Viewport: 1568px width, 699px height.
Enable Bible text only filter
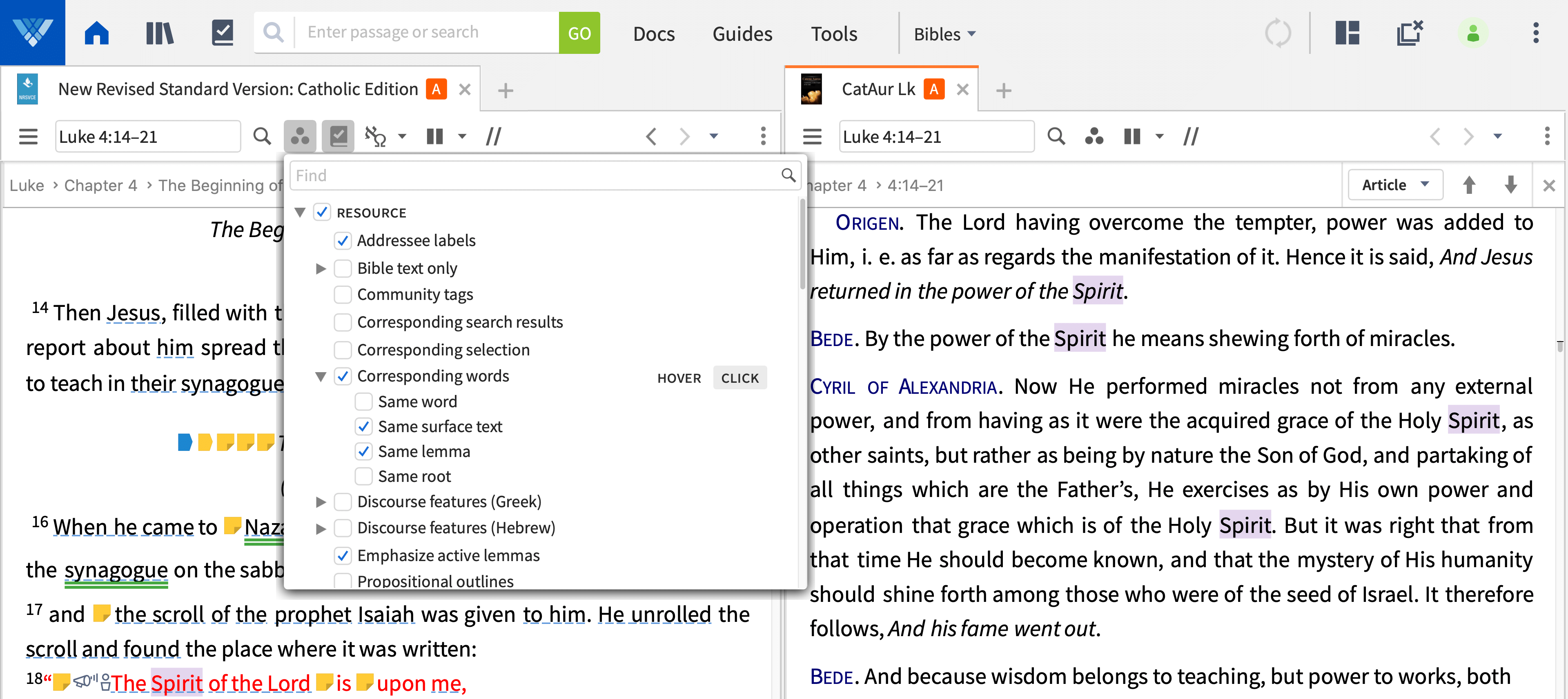tap(343, 268)
